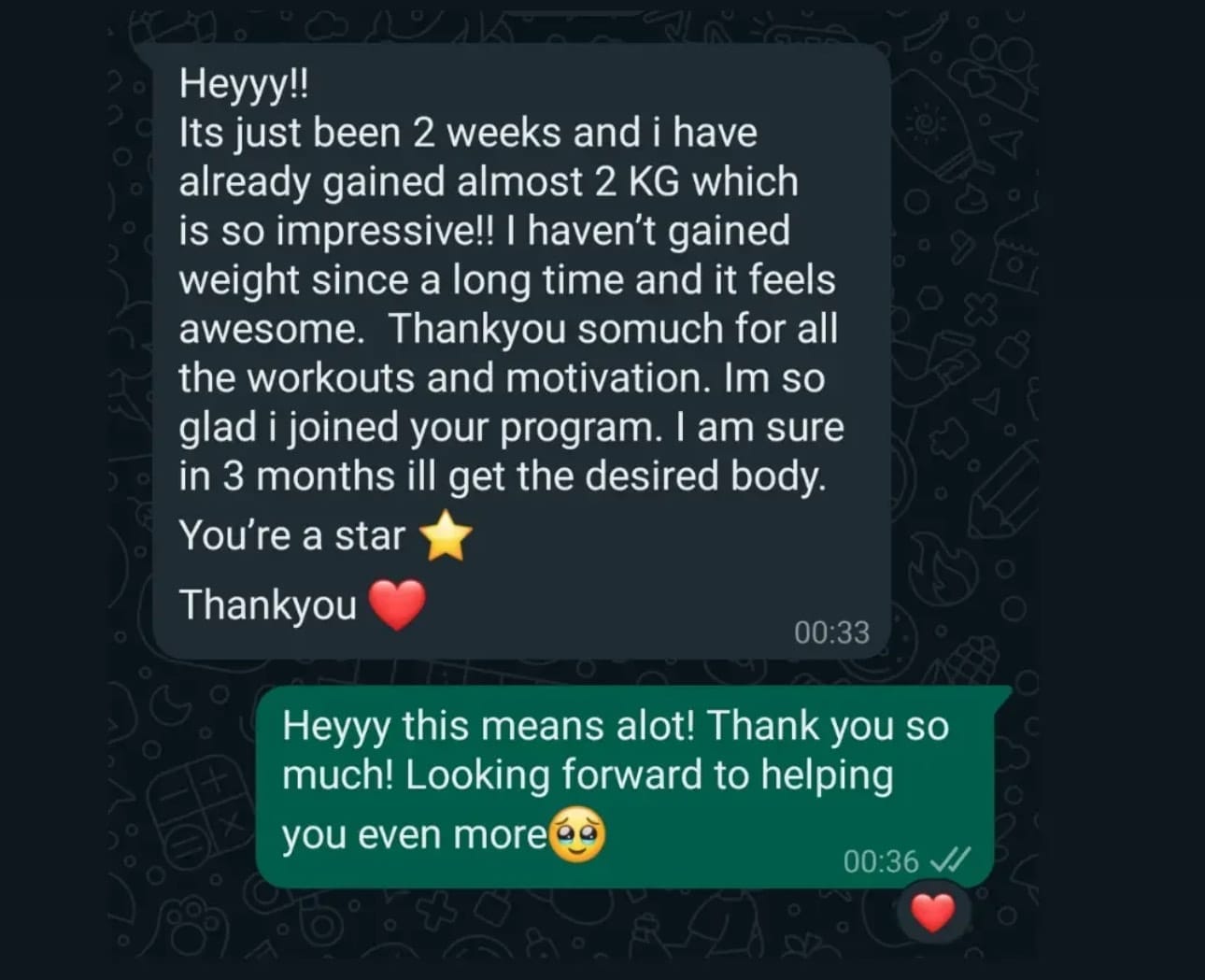Image resolution: width=1205 pixels, height=980 pixels.
Task: Click the teary-eyed emoji after "even more"
Action: click(576, 834)
